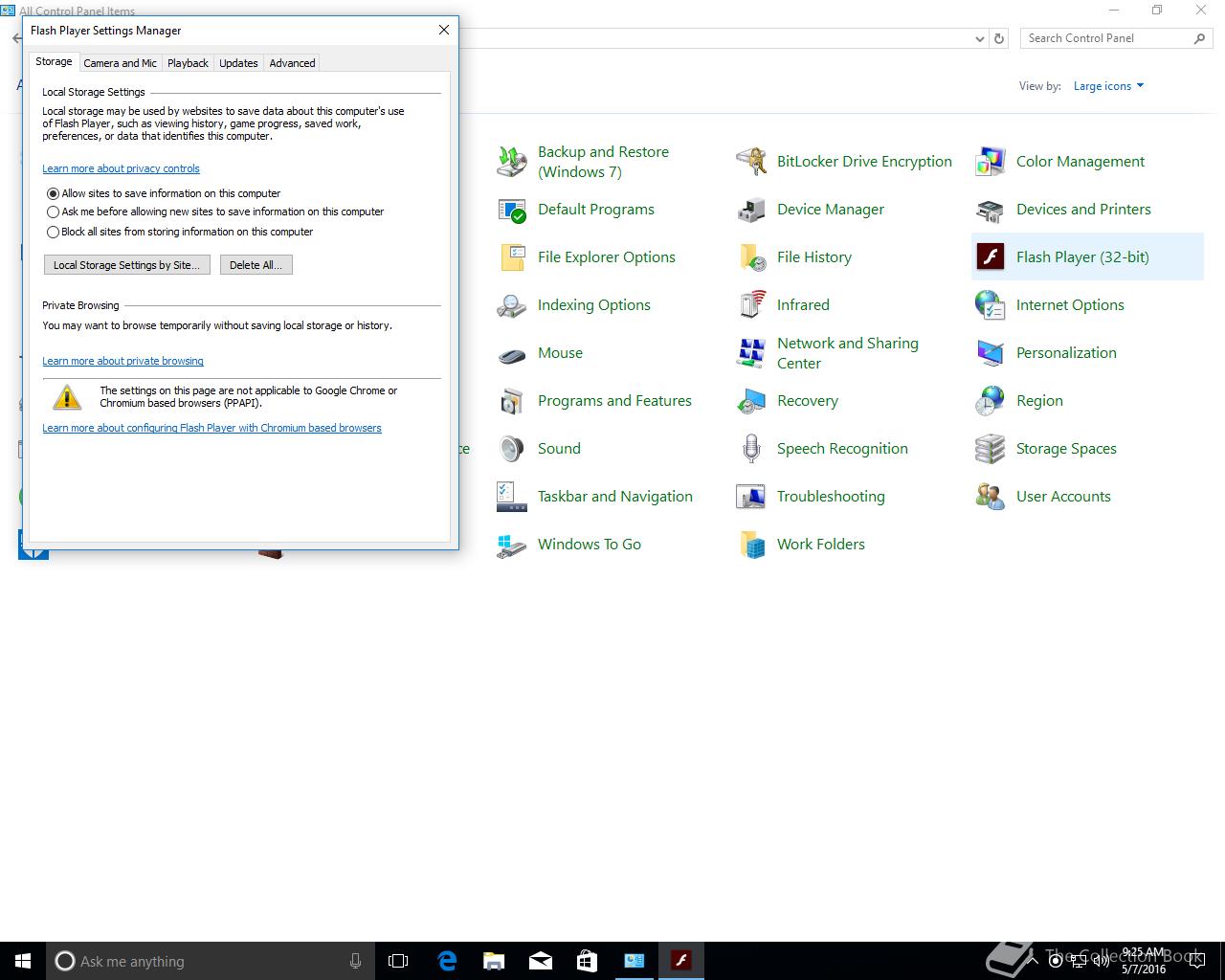Open the Mail app on taskbar
The image size is (1225, 980).
click(540, 961)
